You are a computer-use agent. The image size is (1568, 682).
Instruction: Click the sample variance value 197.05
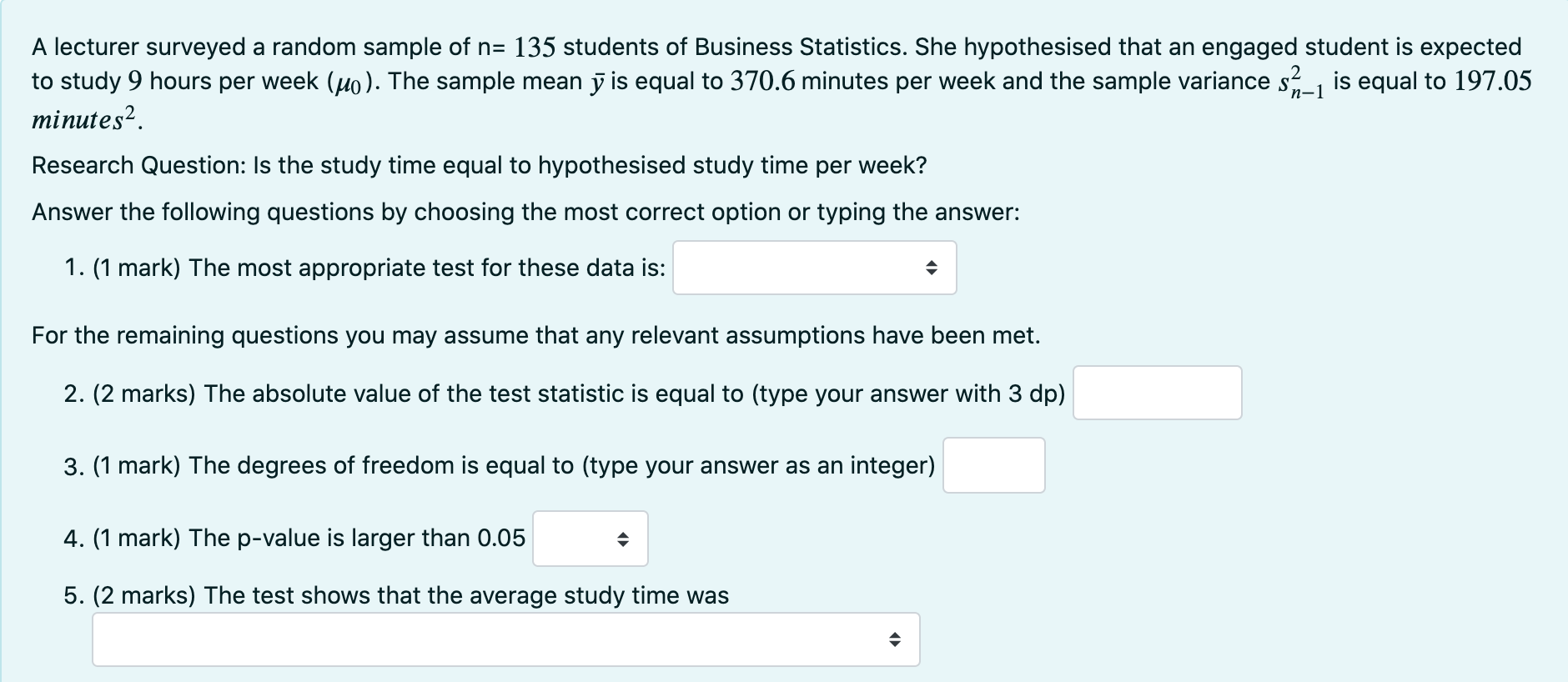1493,81
